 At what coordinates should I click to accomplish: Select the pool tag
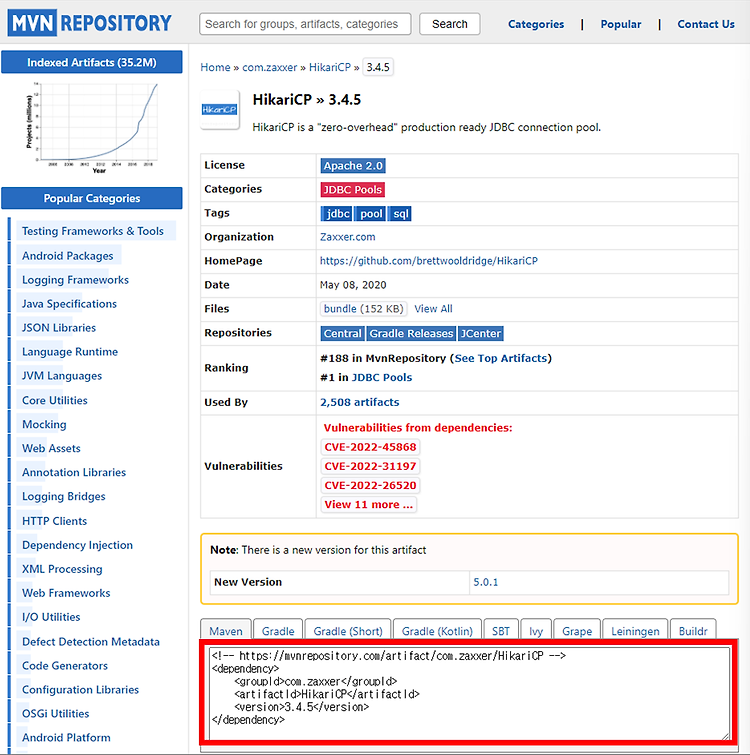[x=370, y=214]
